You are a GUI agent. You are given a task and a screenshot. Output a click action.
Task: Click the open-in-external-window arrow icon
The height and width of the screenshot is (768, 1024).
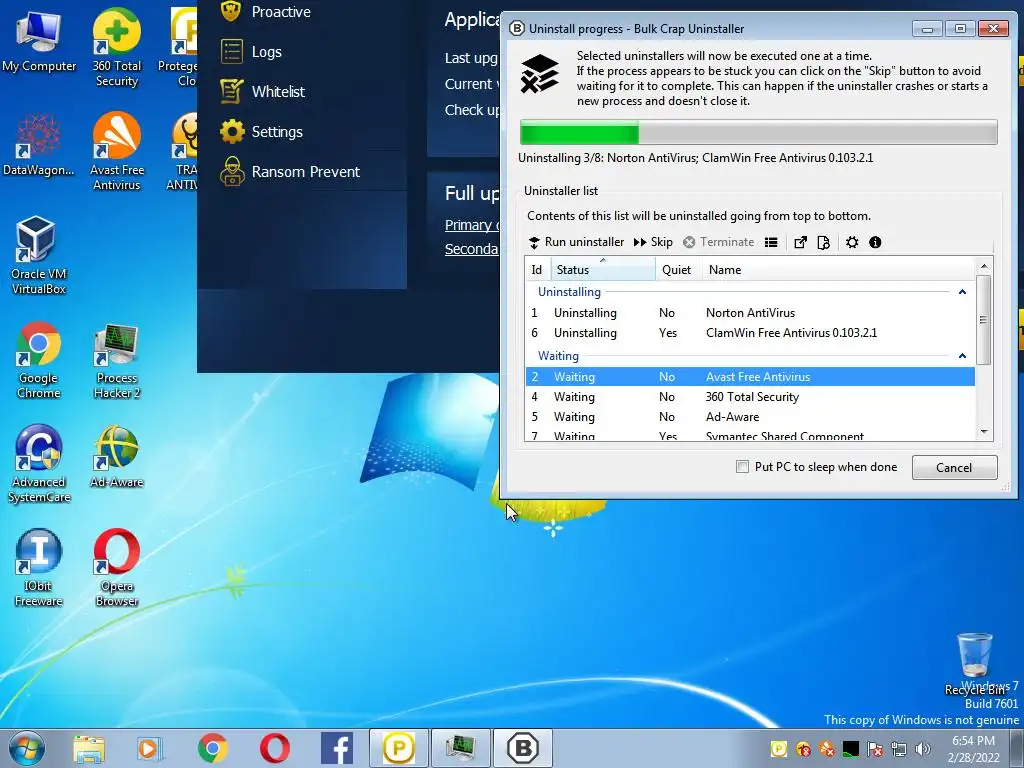pos(800,242)
